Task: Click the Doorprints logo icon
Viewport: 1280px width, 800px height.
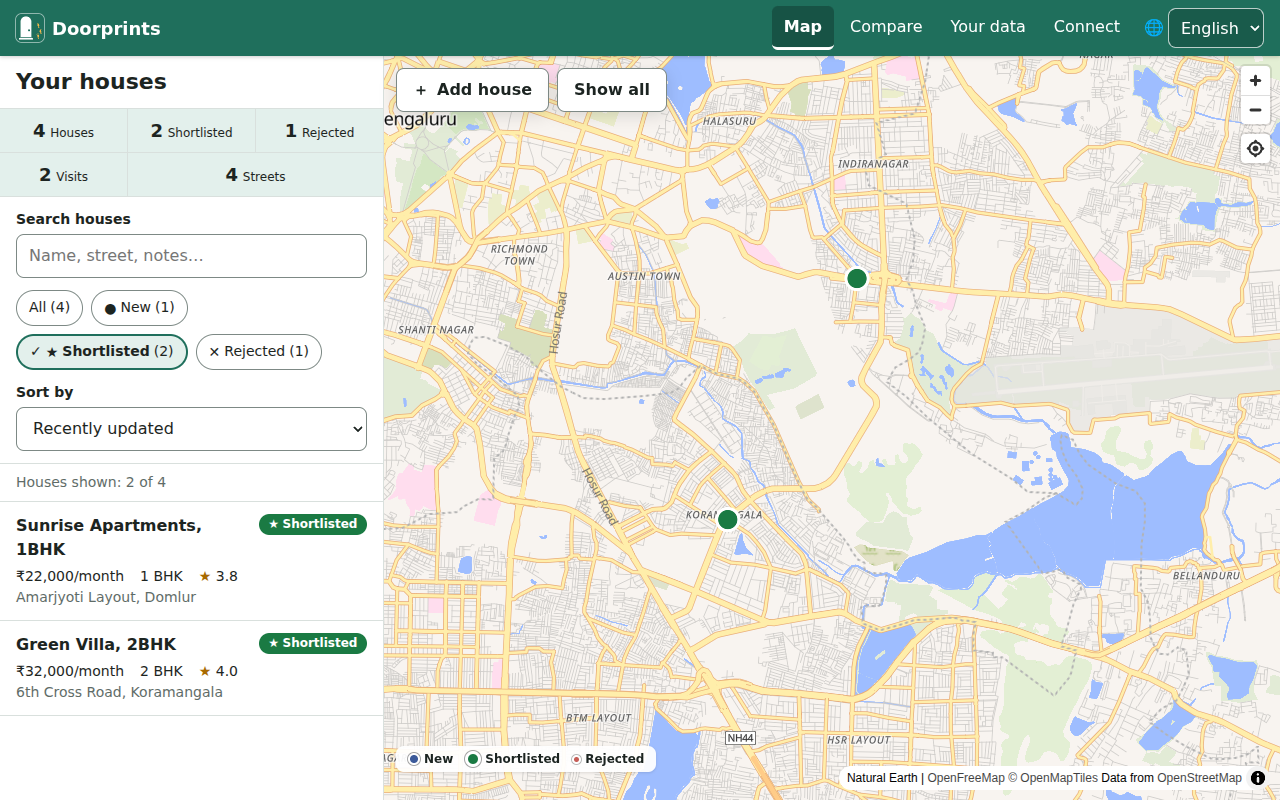Action: click(30, 28)
